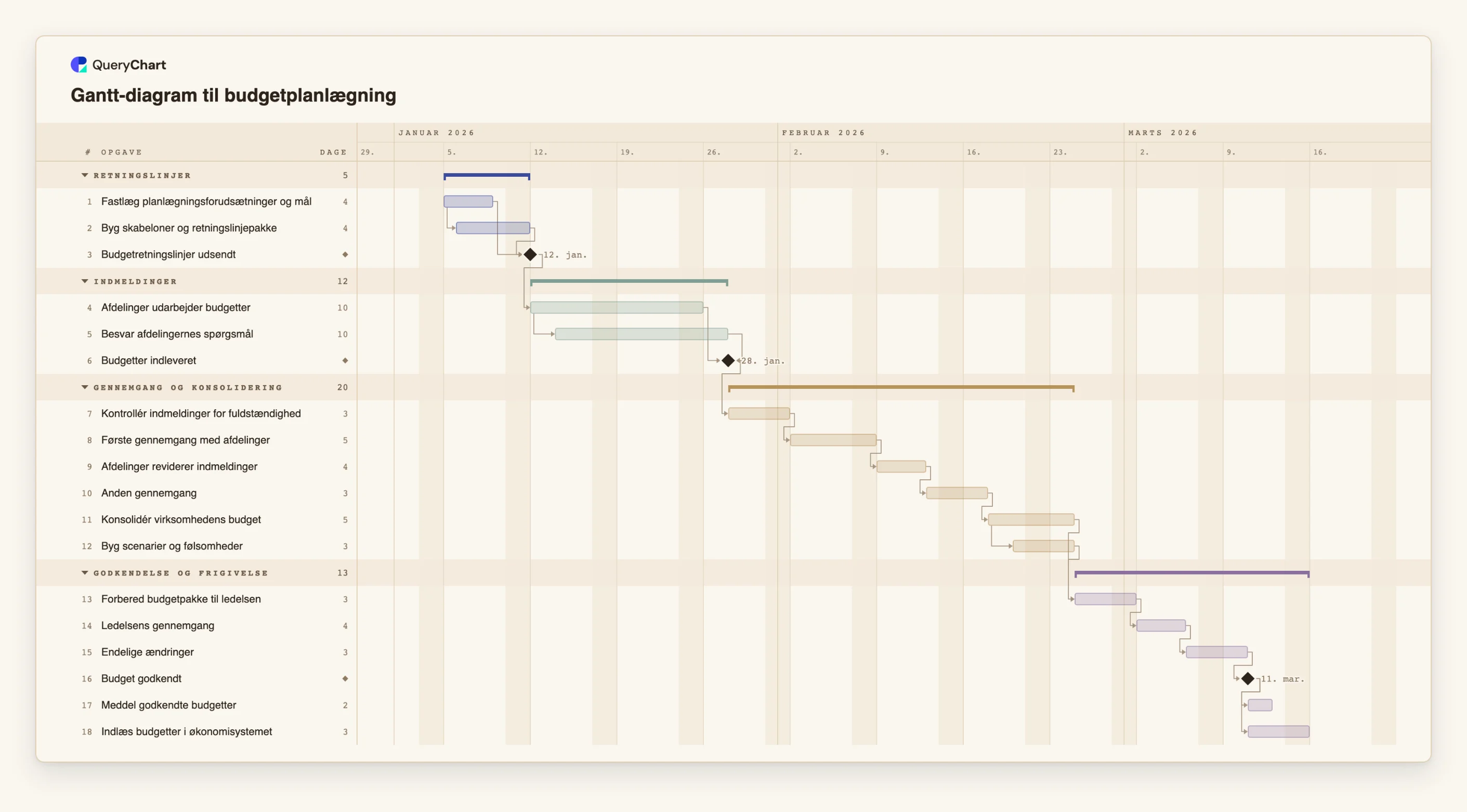
Task: Click the FEBRUAR 2026 month header
Action: click(823, 133)
